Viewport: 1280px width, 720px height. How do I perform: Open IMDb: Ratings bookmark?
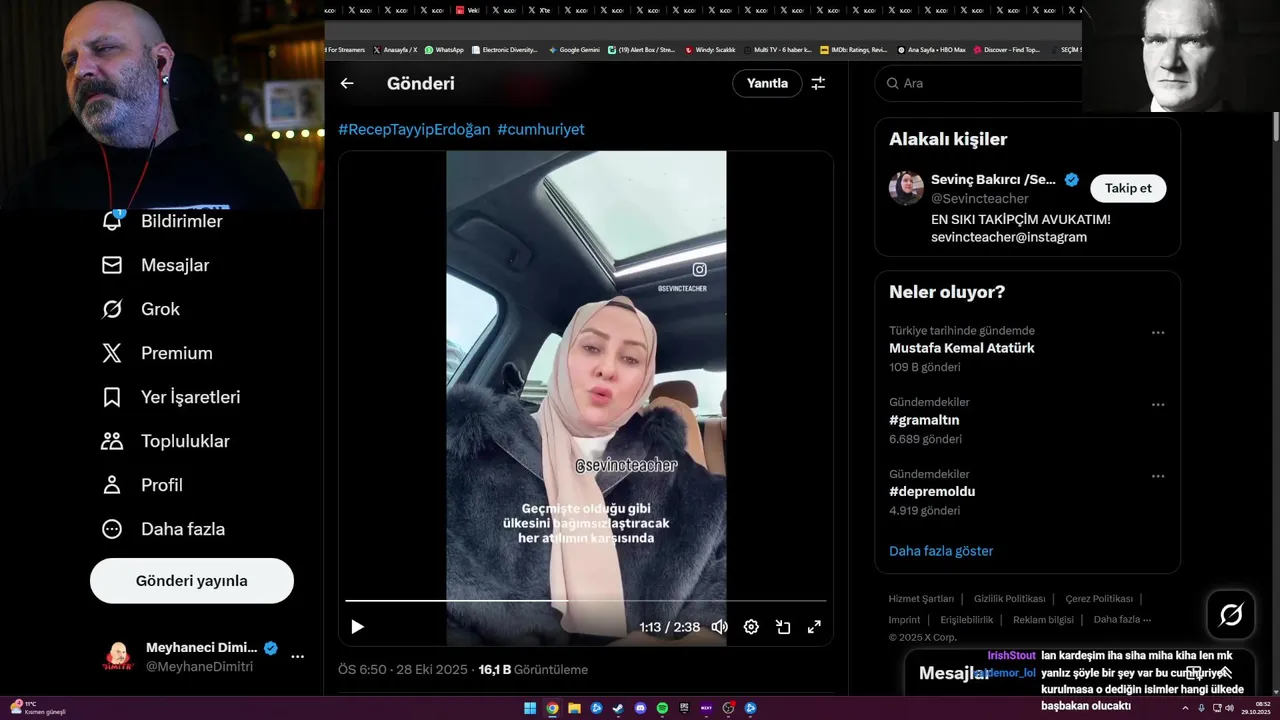tap(853, 49)
